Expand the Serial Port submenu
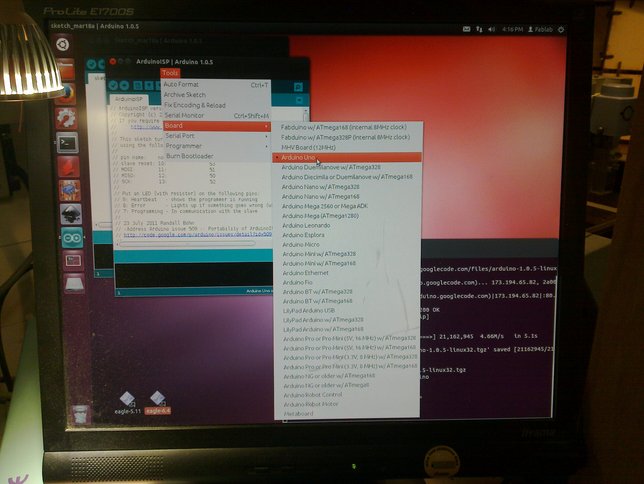This screenshot has height=484, width=644. point(216,136)
